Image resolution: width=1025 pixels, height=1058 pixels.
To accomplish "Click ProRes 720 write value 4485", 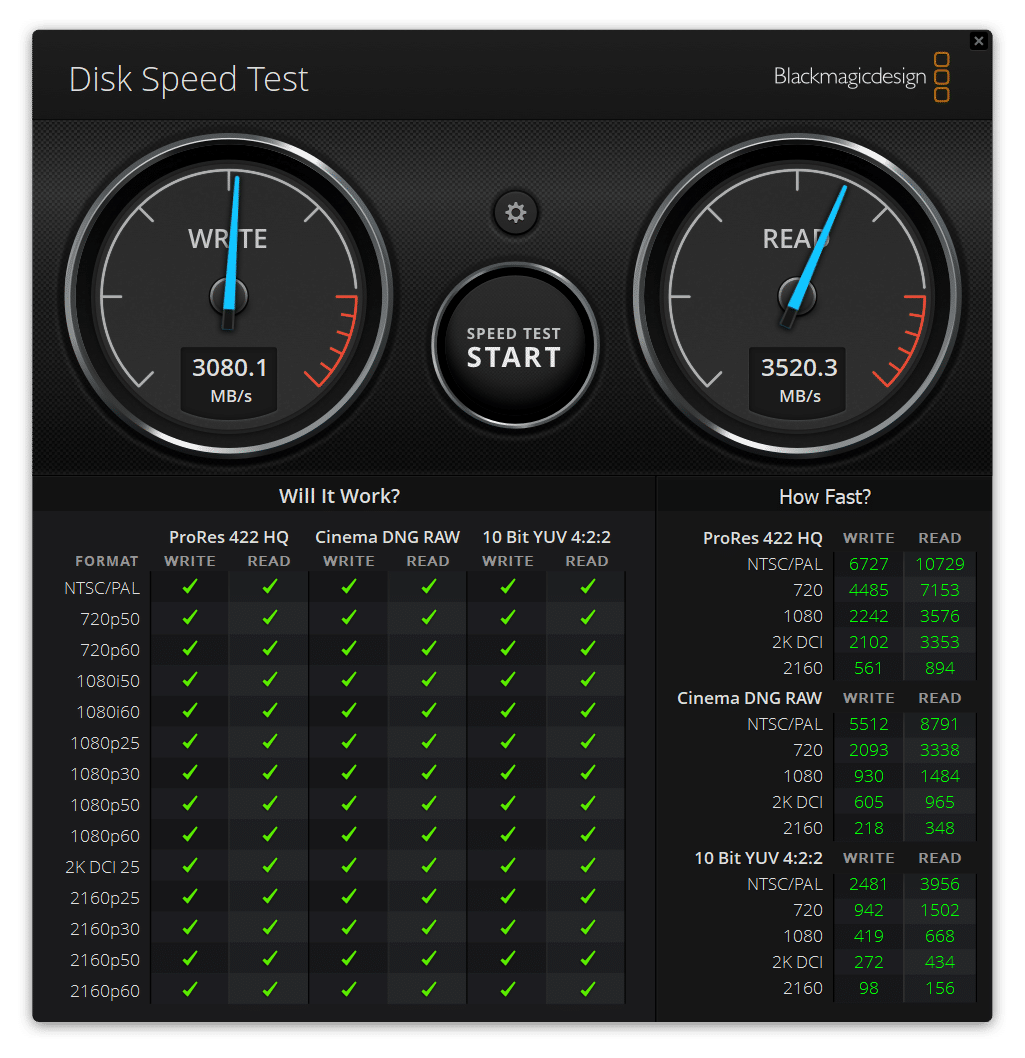I will (868, 590).
